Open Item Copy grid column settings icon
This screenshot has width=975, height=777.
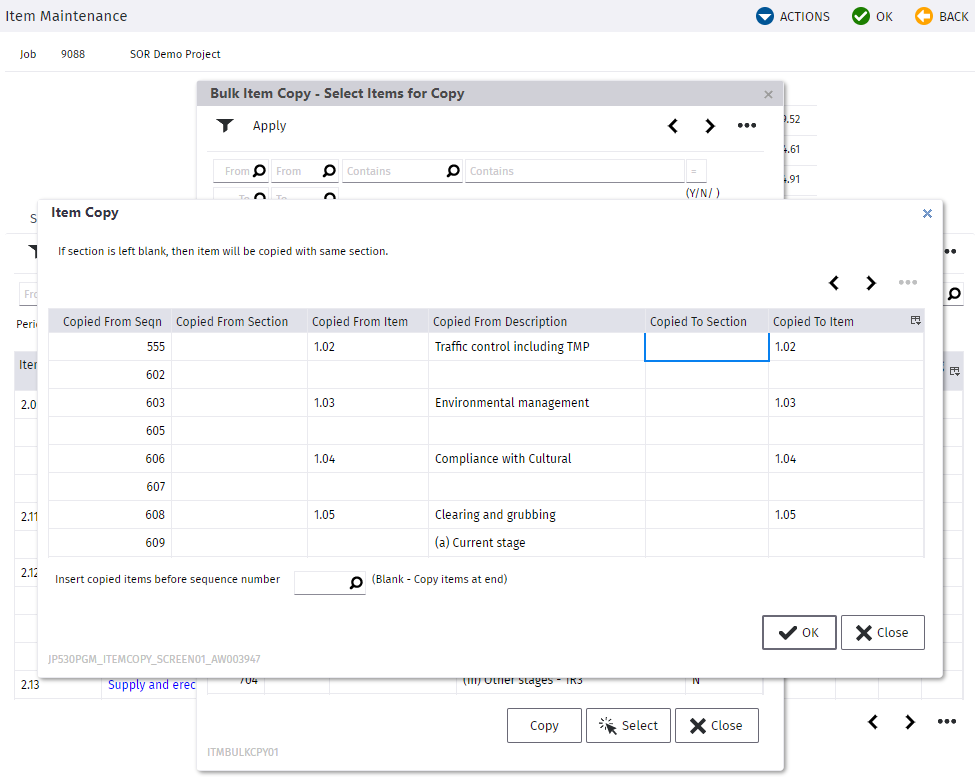(915, 321)
